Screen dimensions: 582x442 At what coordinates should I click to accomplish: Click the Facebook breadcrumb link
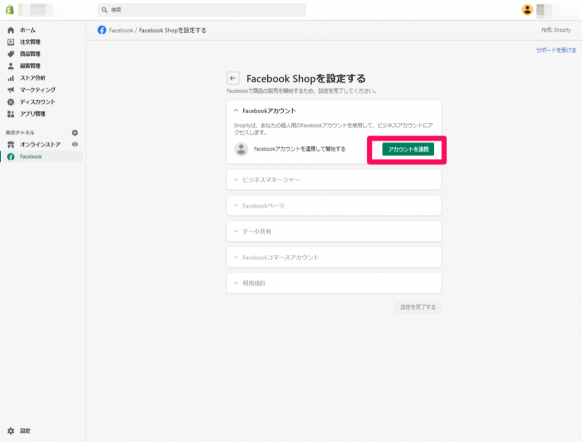pos(121,30)
